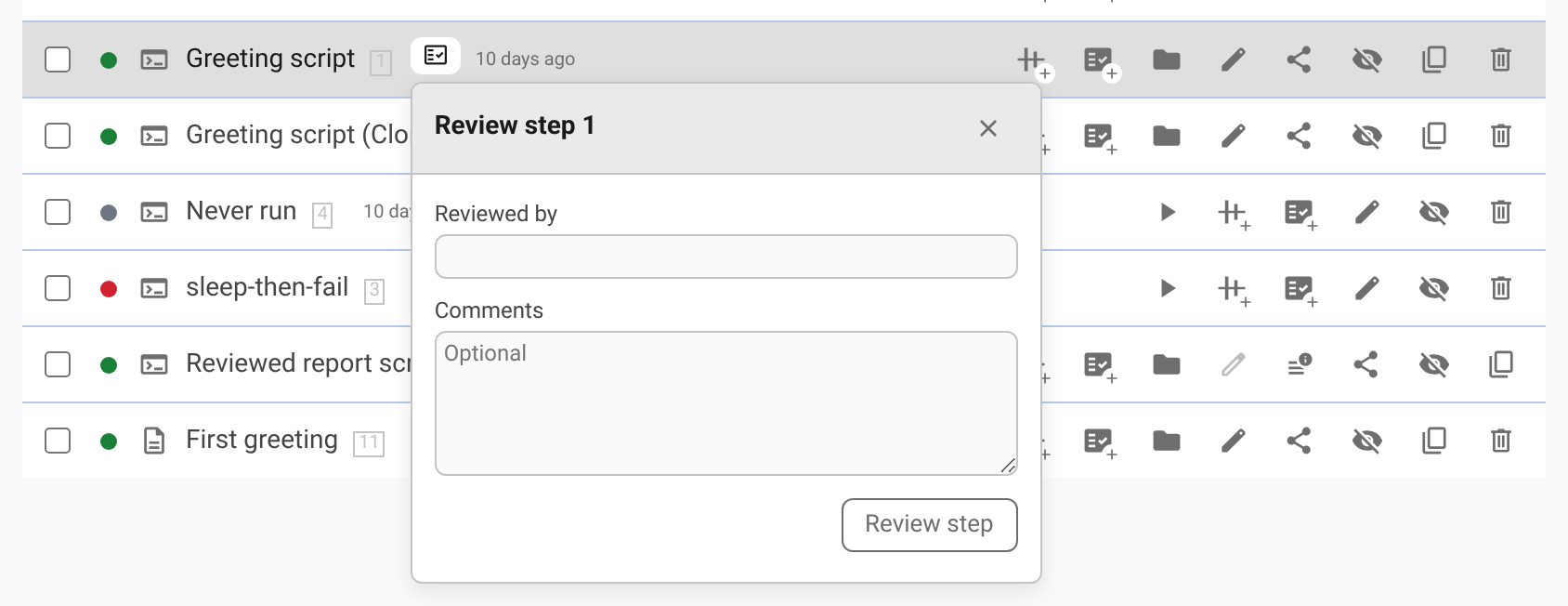
Task: Check the First greeting row checkbox
Action: (58, 441)
